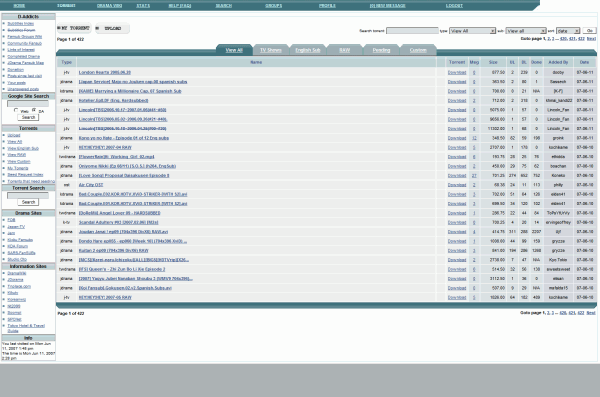600x397 pixels.
Task: Focus the Google Site Search text box
Action: click(28, 103)
